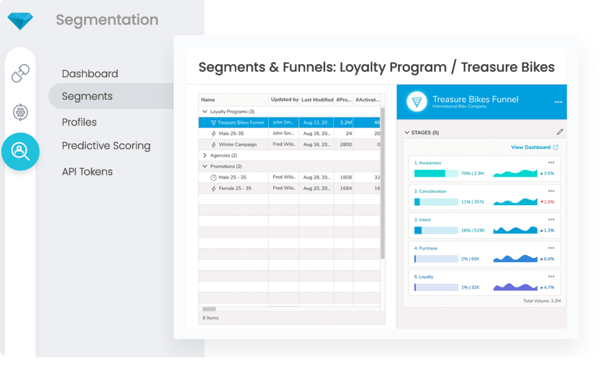Expand the Agencies group

pos(205,155)
